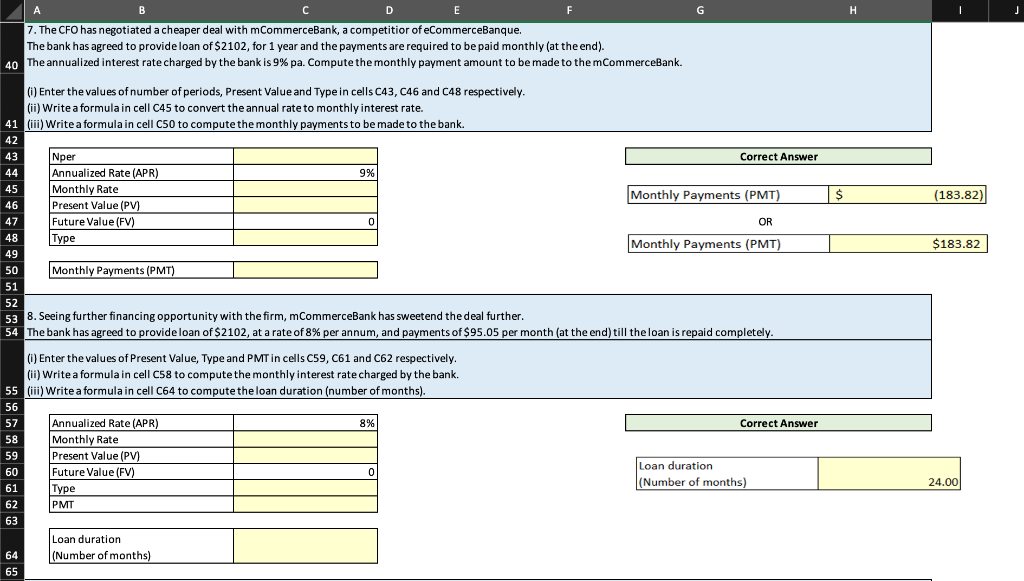Viewport: 1024px width, 581px height.
Task: Click the 8% Annualized Rate cell C57
Action: point(305,423)
